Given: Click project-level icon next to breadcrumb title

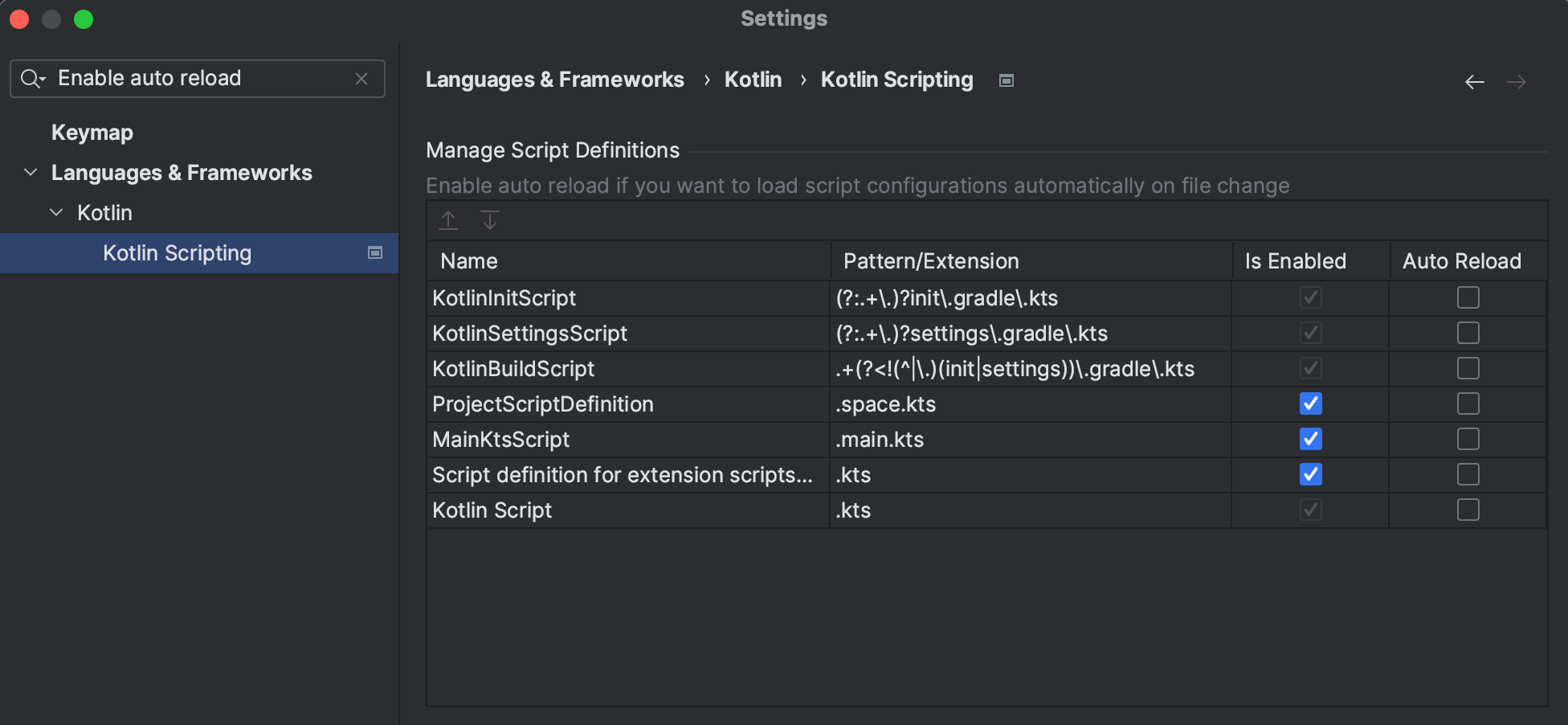Looking at the screenshot, I should tap(1007, 80).
